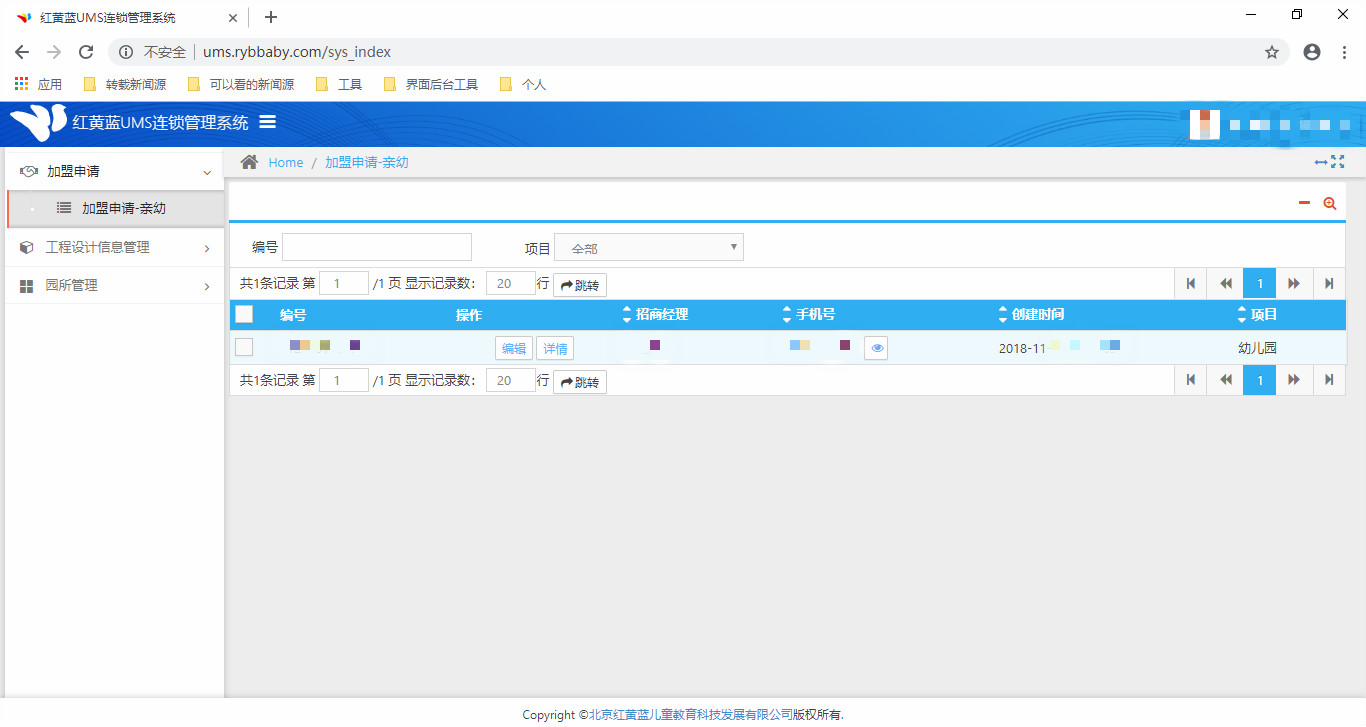Screen dimensions: 1366x727
Task: Open the 可以看的新闻源 bookmark folder
Action: point(241,85)
